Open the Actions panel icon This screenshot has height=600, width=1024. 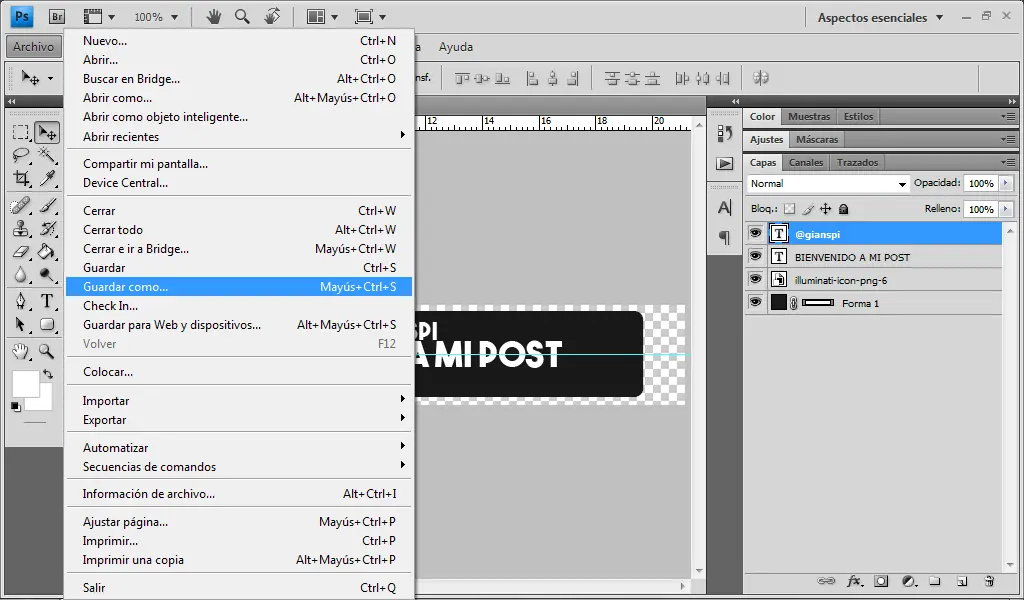(x=725, y=163)
